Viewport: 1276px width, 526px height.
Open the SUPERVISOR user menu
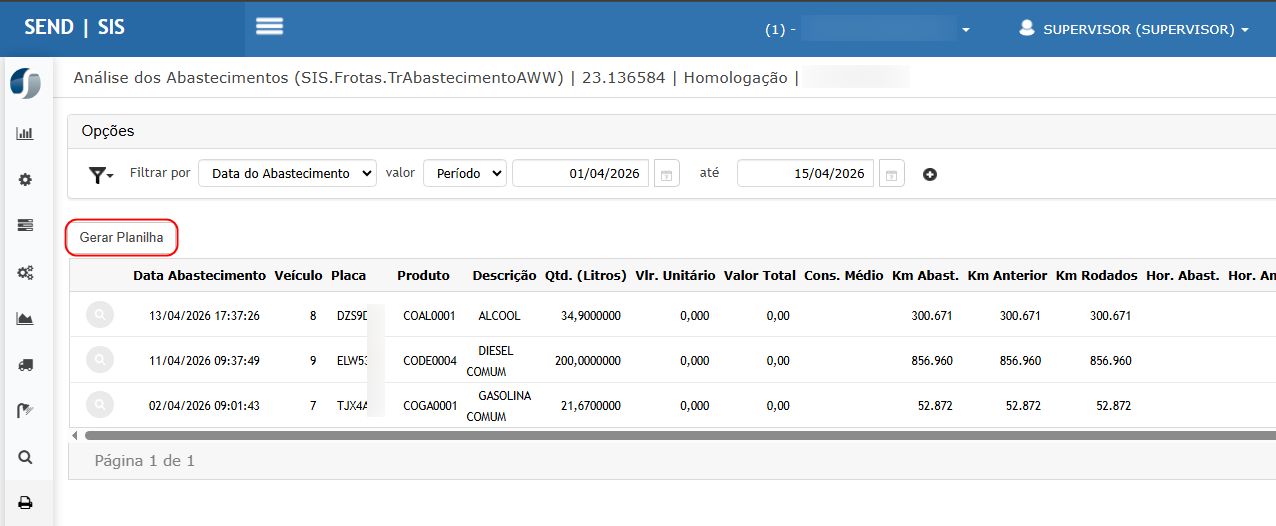coord(1134,29)
